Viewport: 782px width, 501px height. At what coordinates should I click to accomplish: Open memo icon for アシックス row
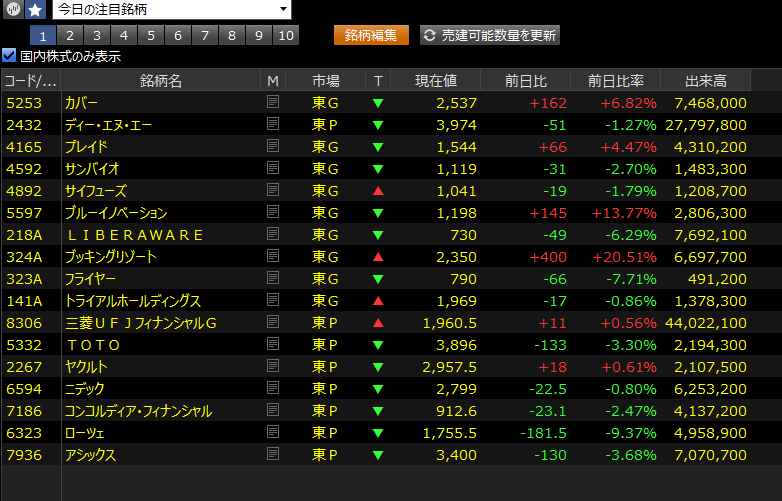click(273, 454)
